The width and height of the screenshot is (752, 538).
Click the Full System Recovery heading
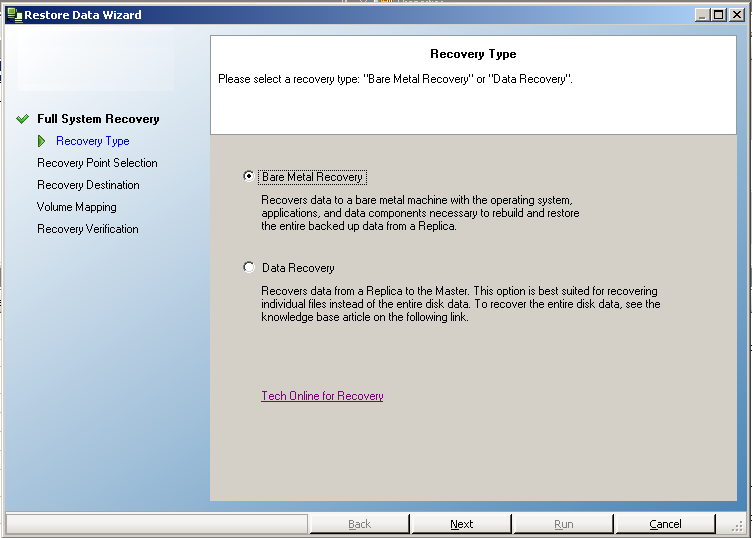[x=98, y=119]
